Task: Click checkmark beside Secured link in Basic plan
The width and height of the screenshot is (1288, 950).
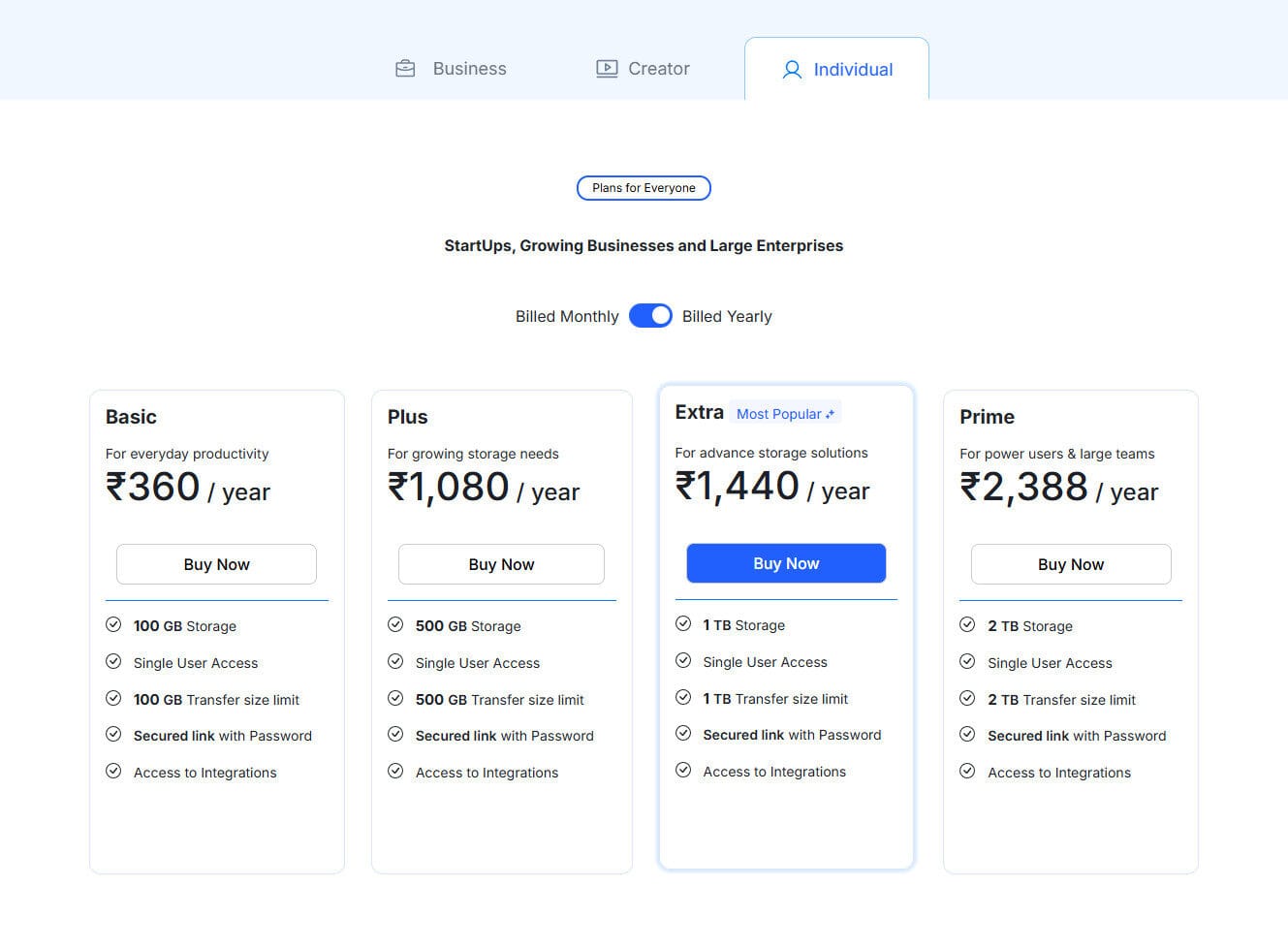Action: pyautogui.click(x=111, y=735)
